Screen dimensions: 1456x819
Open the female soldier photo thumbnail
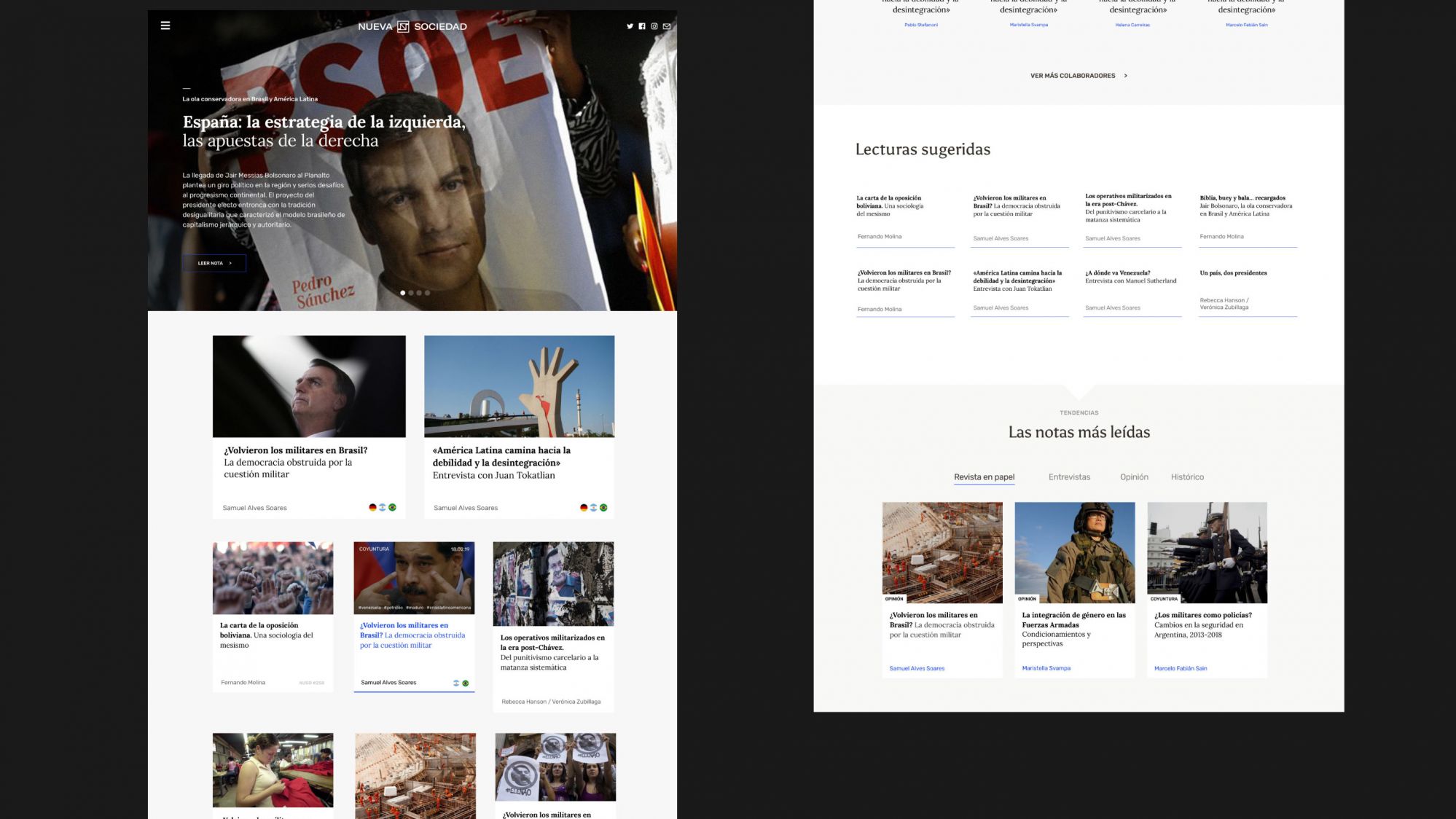tap(1074, 552)
